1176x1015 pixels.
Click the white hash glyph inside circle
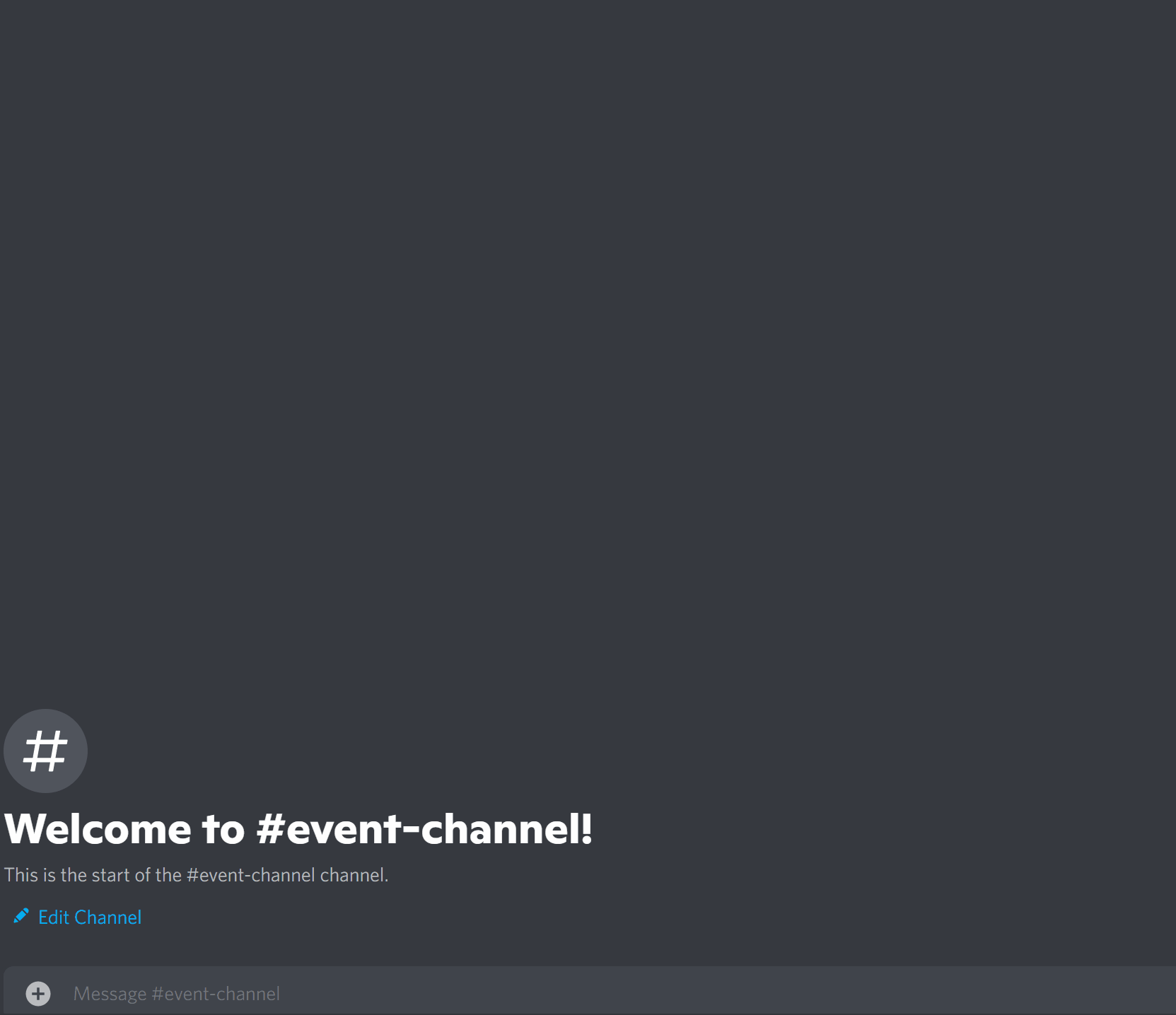tap(45, 751)
